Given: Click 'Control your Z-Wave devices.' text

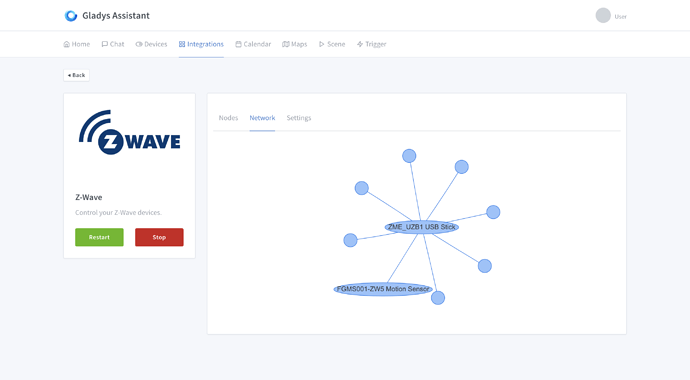Looking at the screenshot, I should [118, 212].
